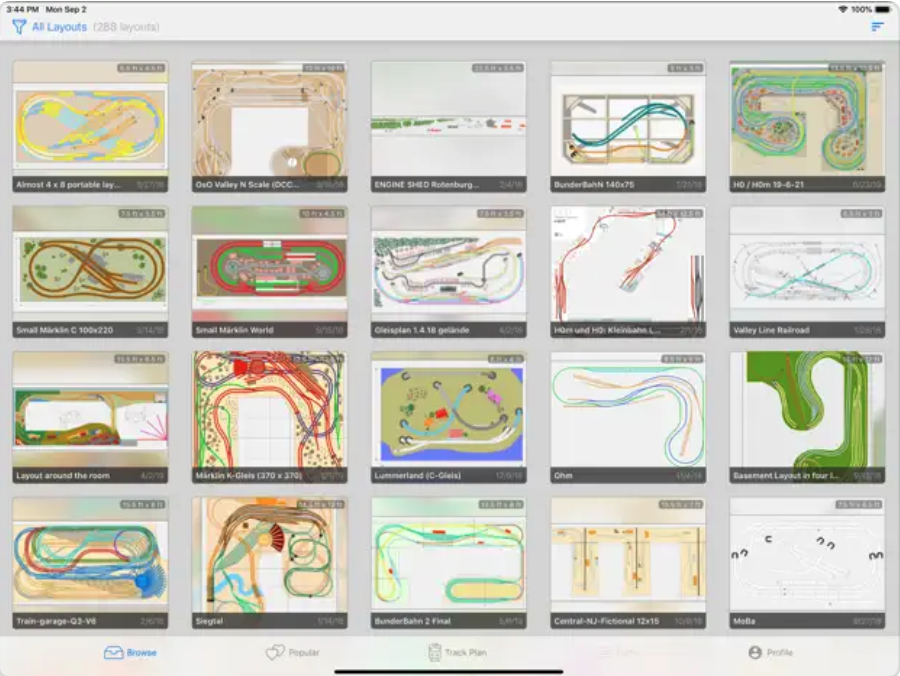Open the H0 / H0m 19-6-21 layout
The height and width of the screenshot is (676, 900).
(x=807, y=127)
